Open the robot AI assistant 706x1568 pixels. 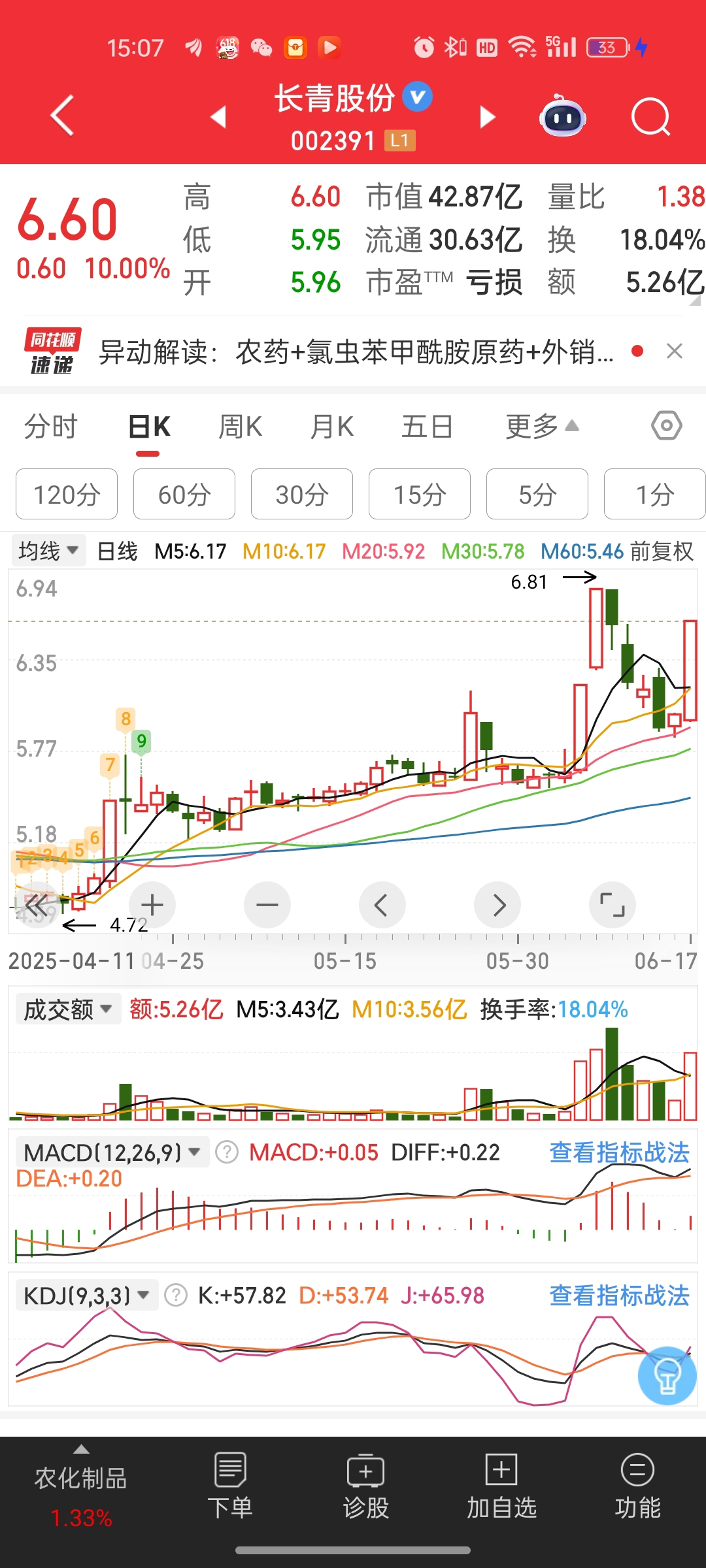point(562,116)
